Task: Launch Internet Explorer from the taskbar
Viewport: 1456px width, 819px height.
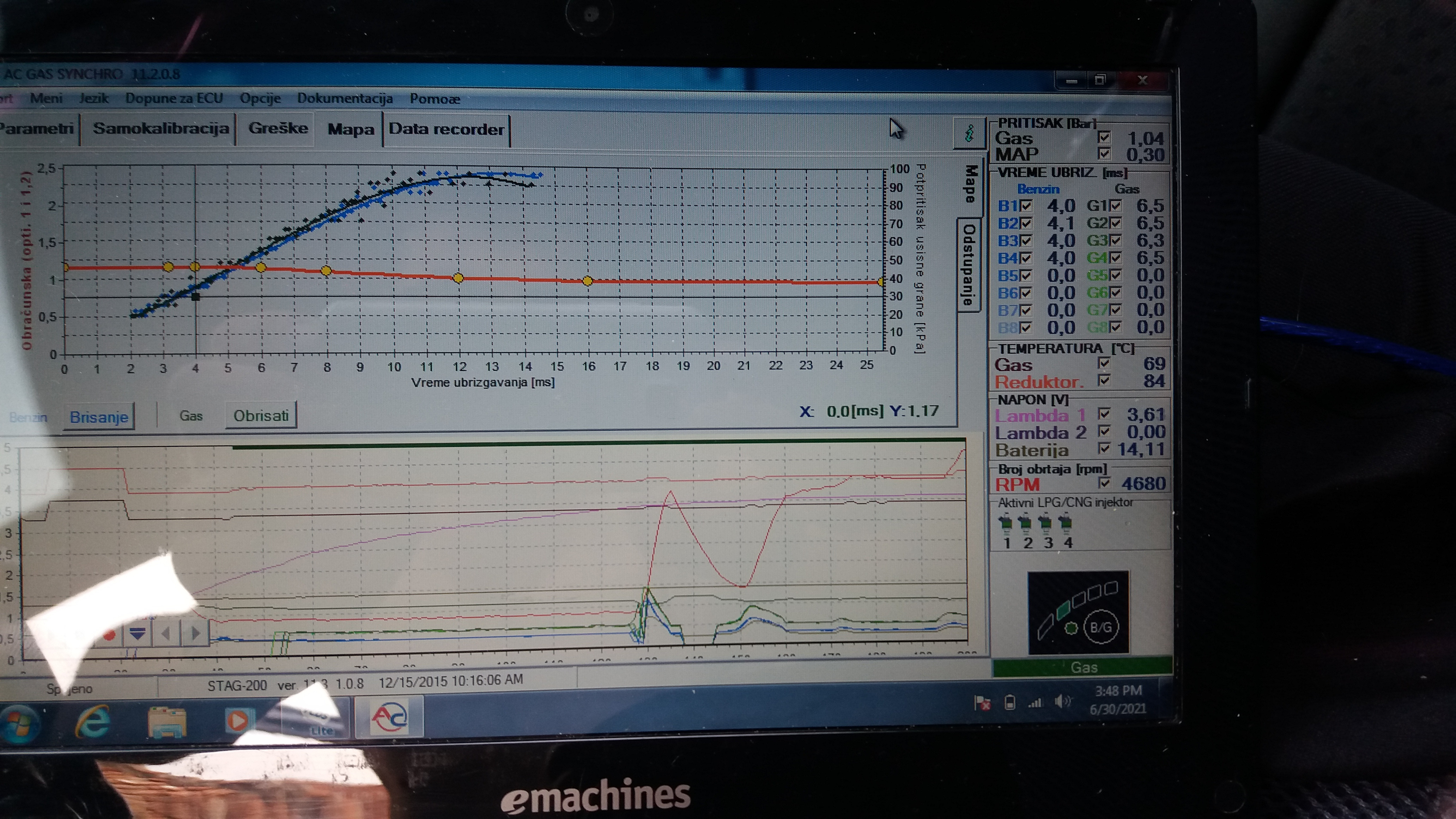Action: [92, 721]
